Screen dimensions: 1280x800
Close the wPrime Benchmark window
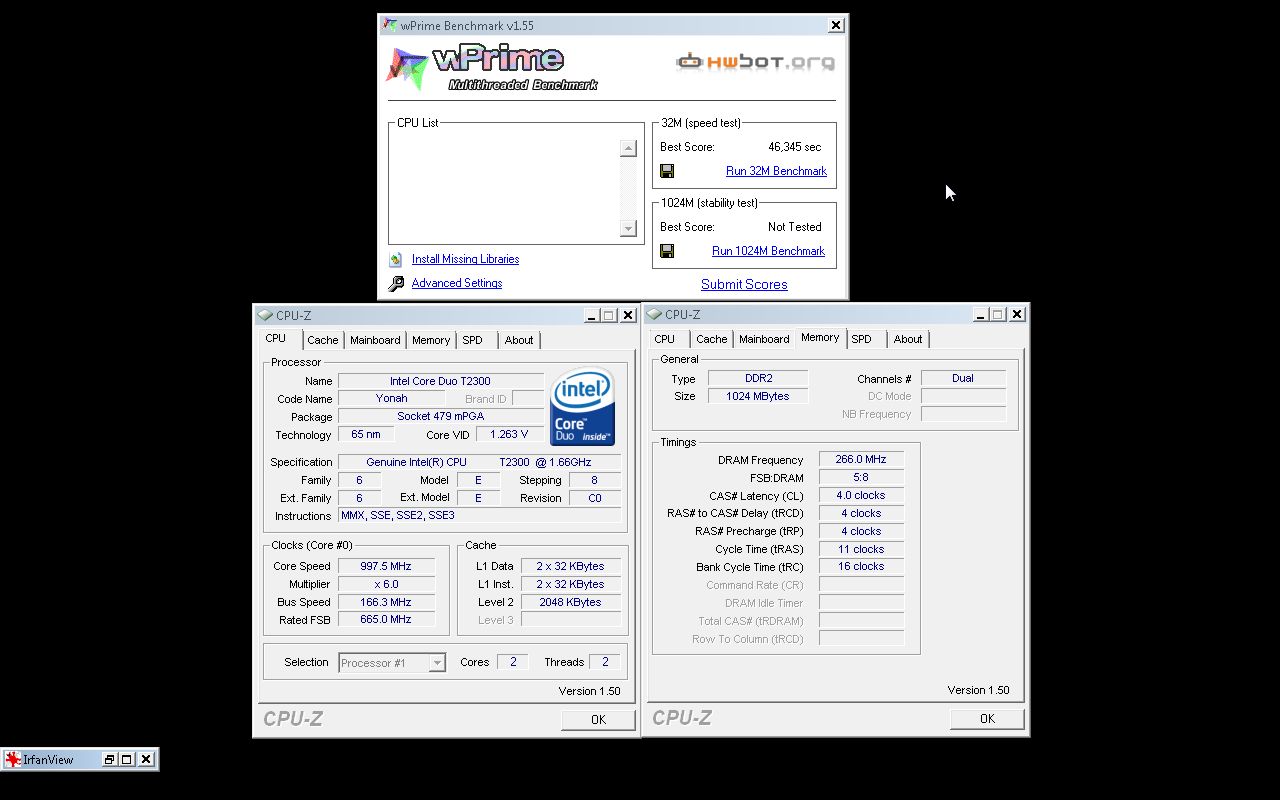836,25
